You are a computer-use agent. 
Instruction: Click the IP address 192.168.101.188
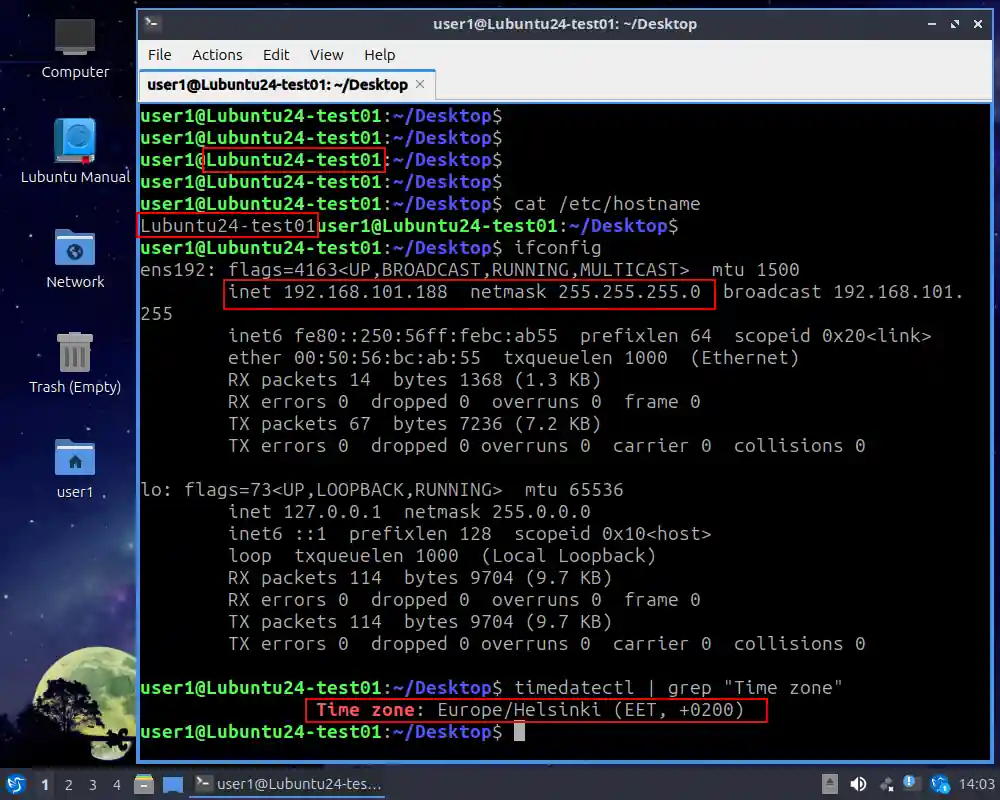tap(365, 292)
